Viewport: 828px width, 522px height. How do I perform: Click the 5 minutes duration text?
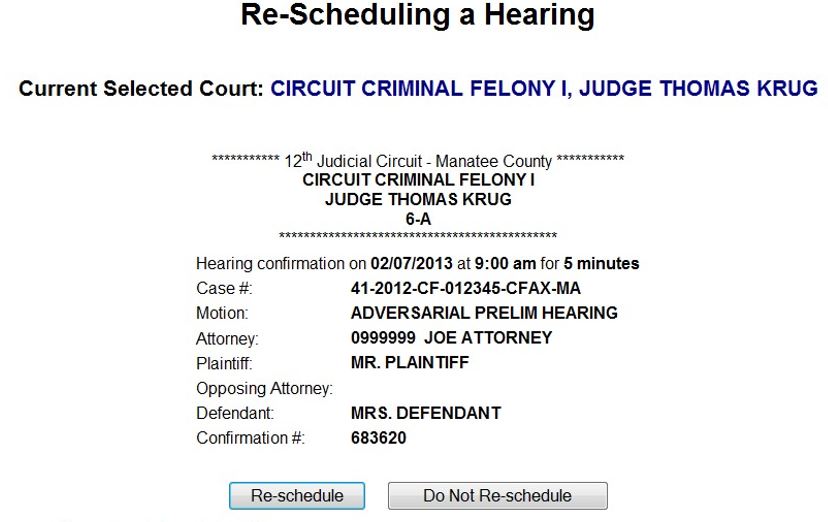click(601, 264)
